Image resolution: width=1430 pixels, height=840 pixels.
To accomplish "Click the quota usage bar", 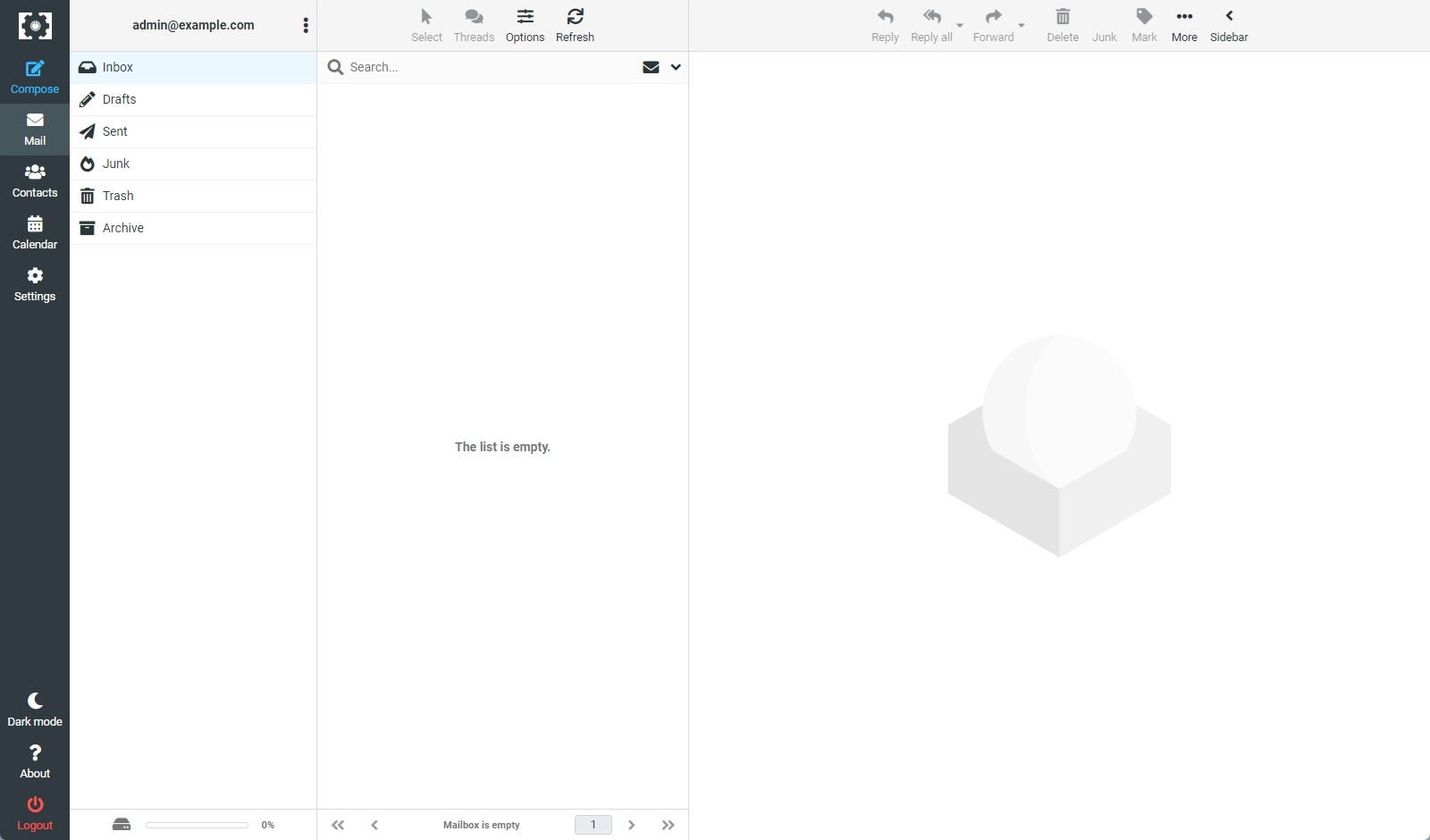I will [197, 825].
